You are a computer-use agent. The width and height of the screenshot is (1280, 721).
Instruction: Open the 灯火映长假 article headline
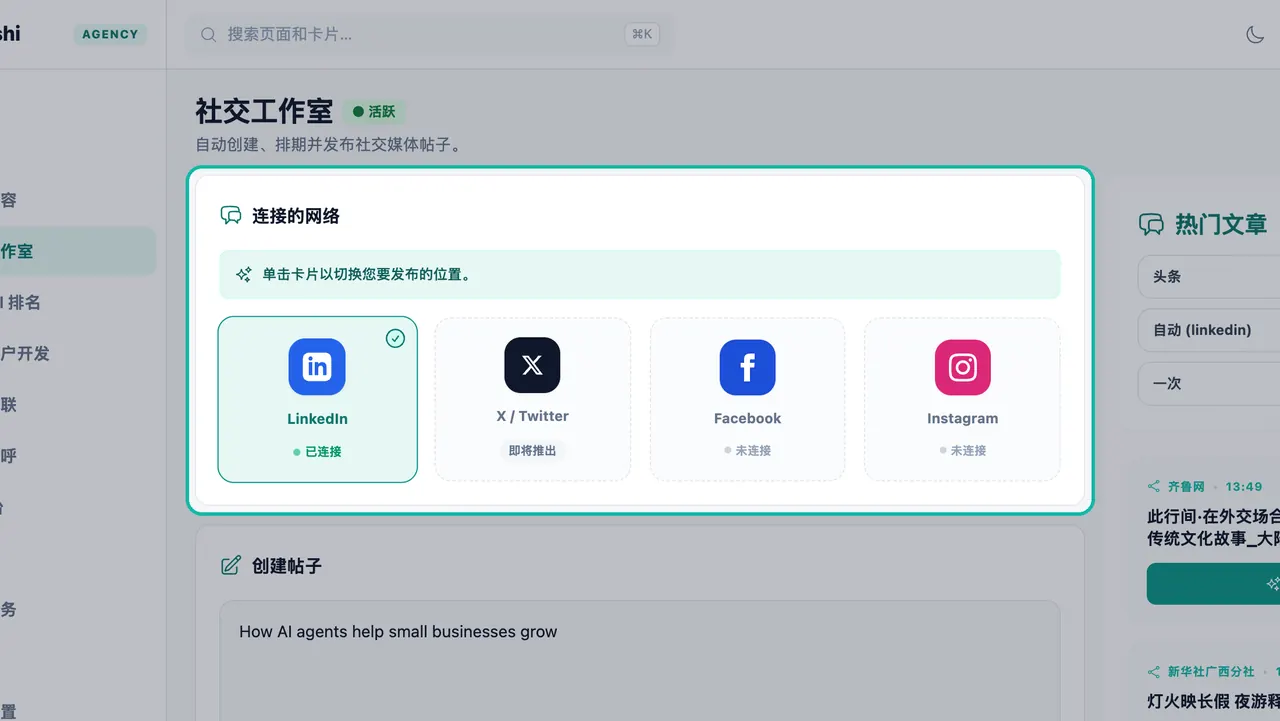[x=1213, y=702]
